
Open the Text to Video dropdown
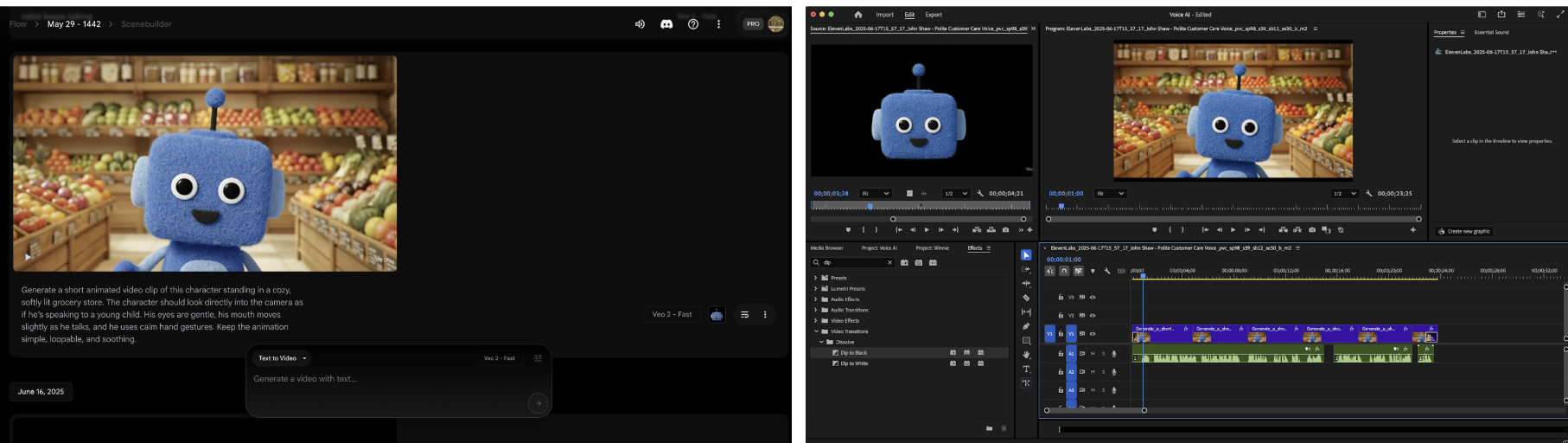(282, 358)
